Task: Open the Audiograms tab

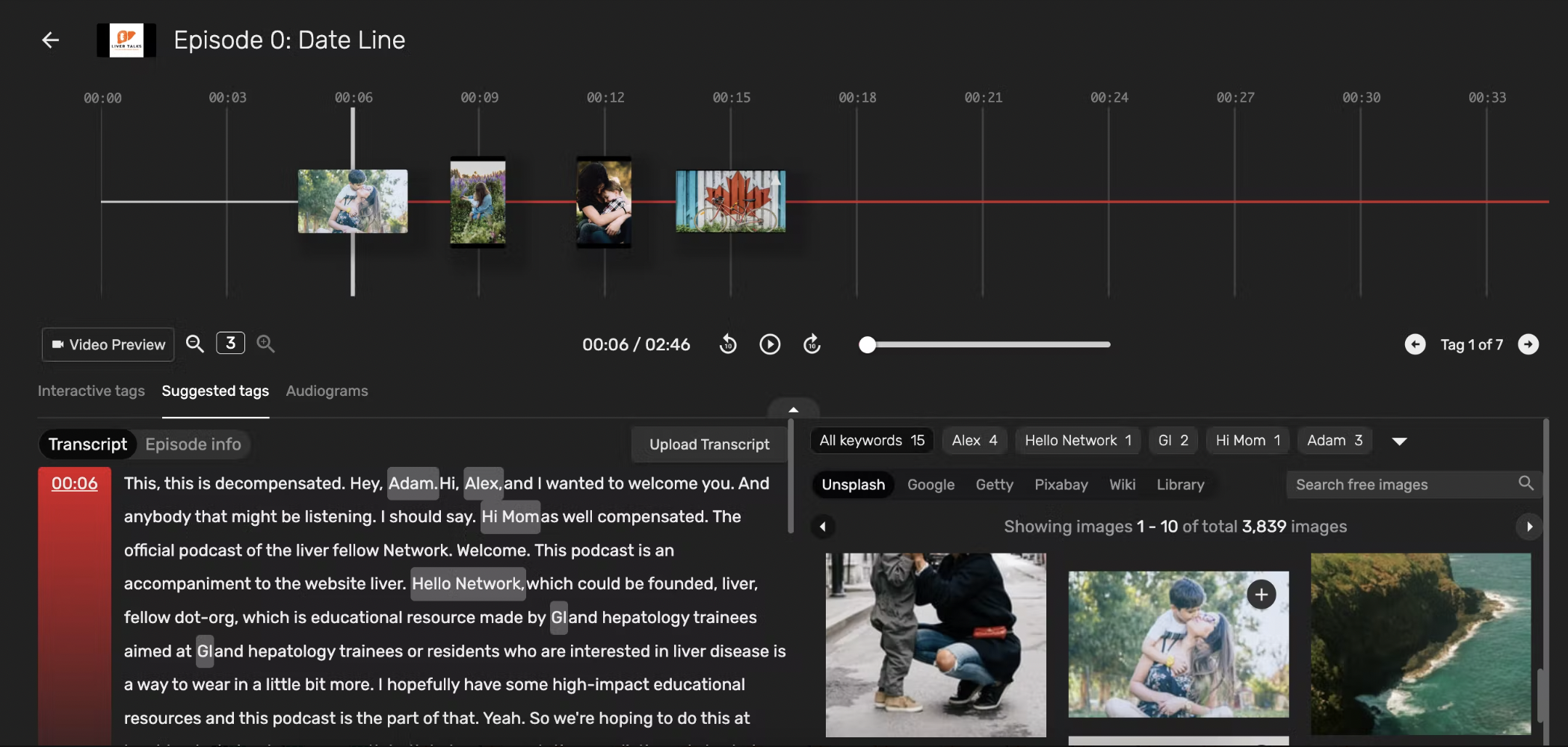Action: pyautogui.click(x=327, y=391)
